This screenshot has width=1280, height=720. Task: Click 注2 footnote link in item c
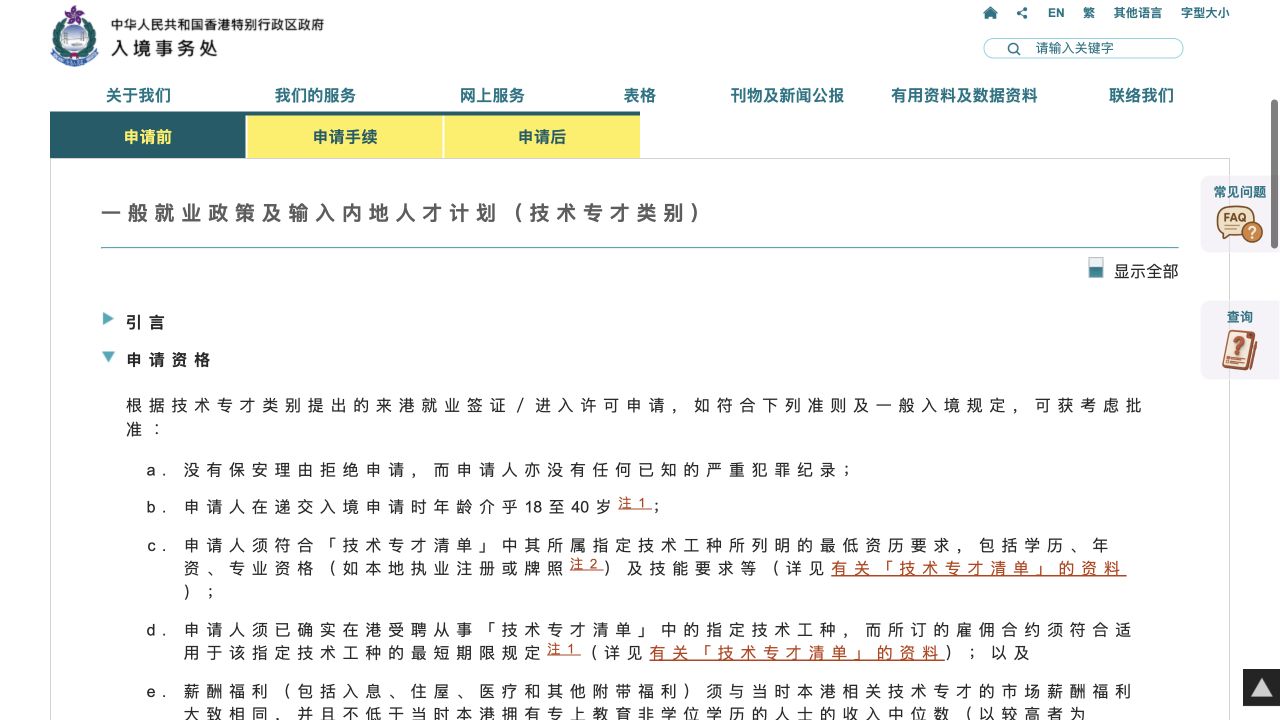(587, 564)
